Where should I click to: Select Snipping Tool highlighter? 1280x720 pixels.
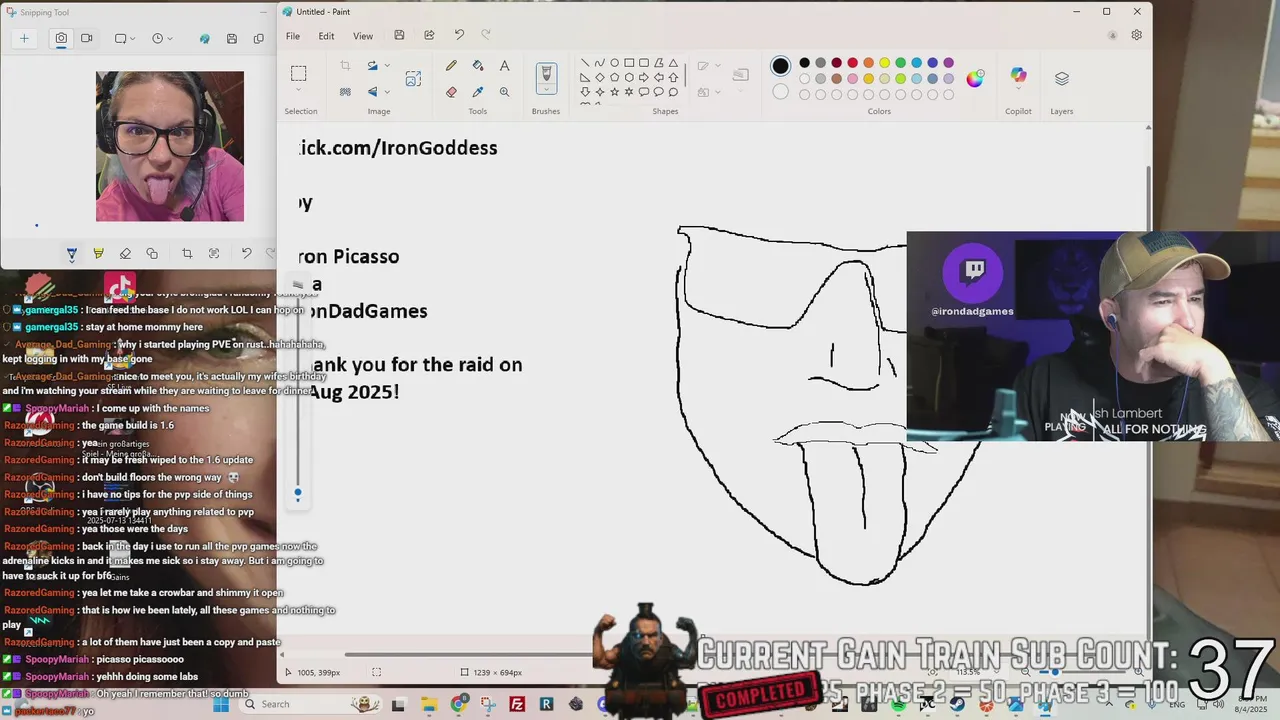tap(98, 254)
